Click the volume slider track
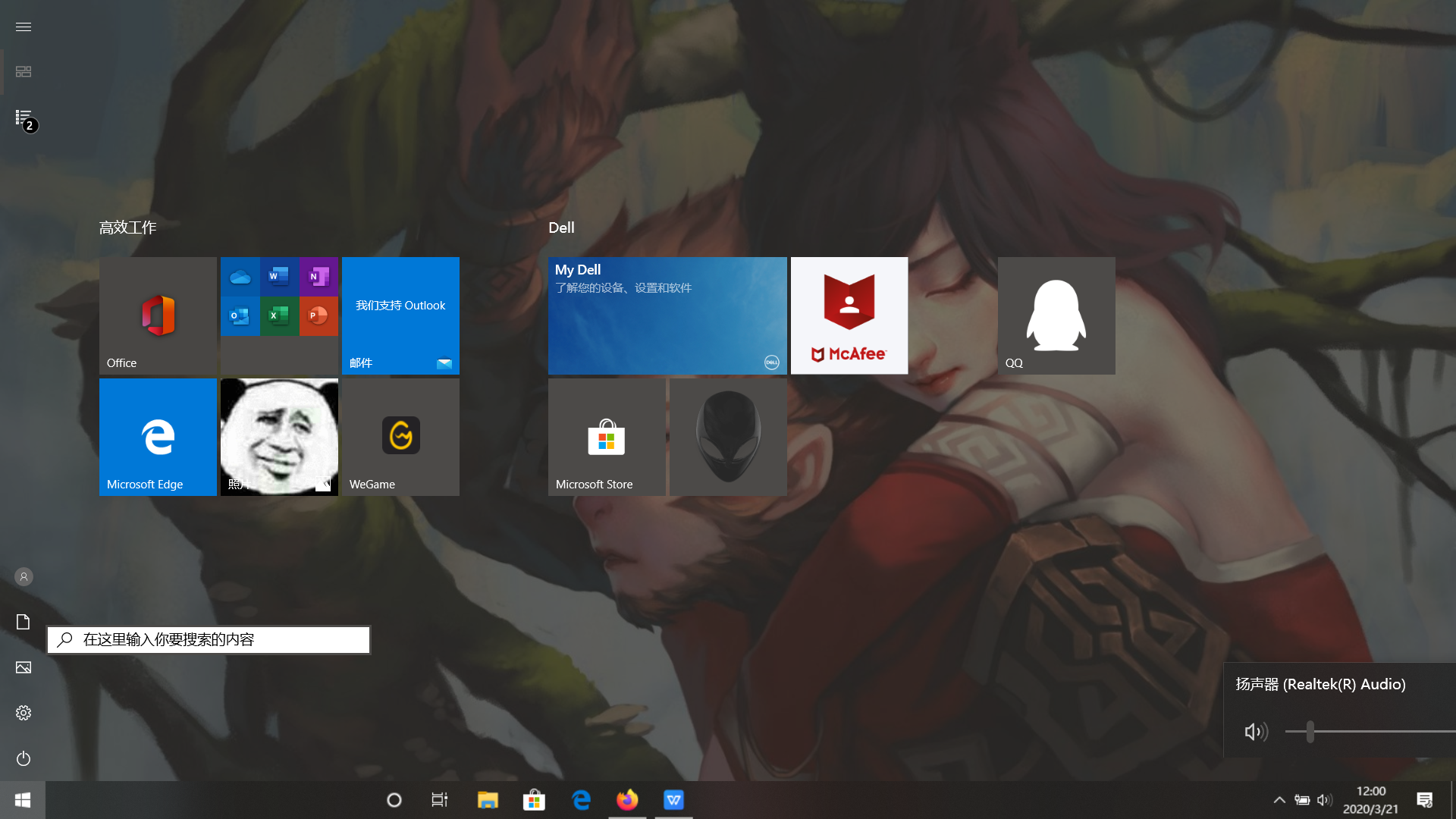The width and height of the screenshot is (1456, 819). tap(1370, 732)
